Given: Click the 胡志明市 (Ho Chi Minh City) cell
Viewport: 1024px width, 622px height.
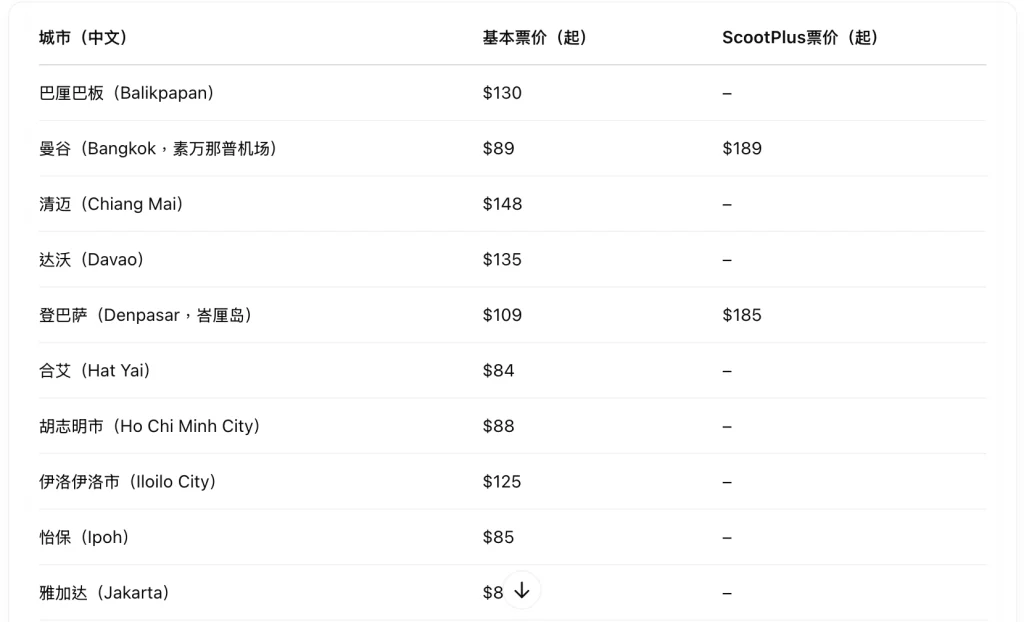Looking at the screenshot, I should click(150, 427).
